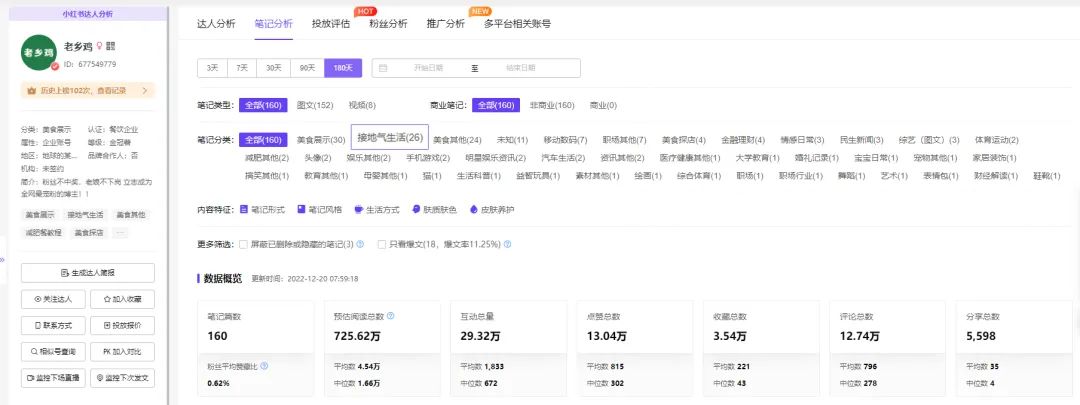Open the QR code icon beside 老乡鸡

tap(111, 46)
